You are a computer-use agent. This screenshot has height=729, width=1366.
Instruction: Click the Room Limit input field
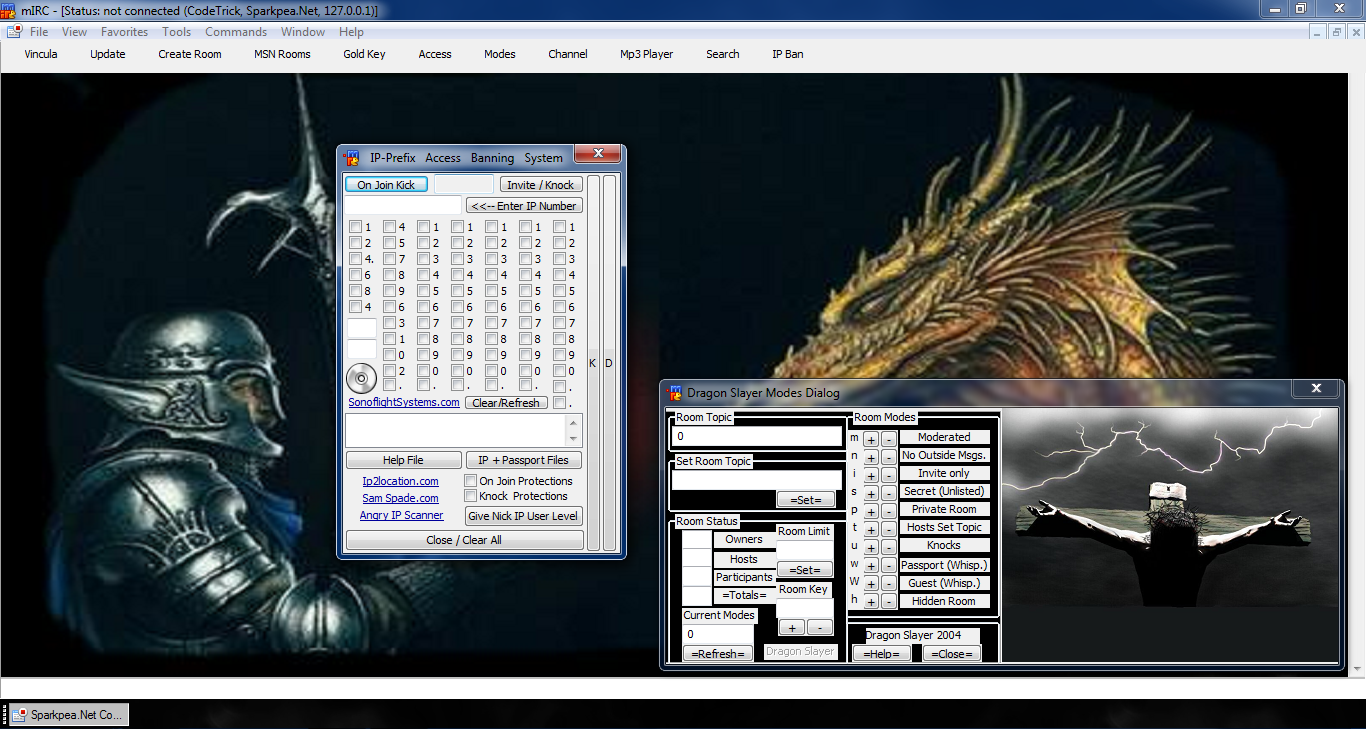click(805, 550)
